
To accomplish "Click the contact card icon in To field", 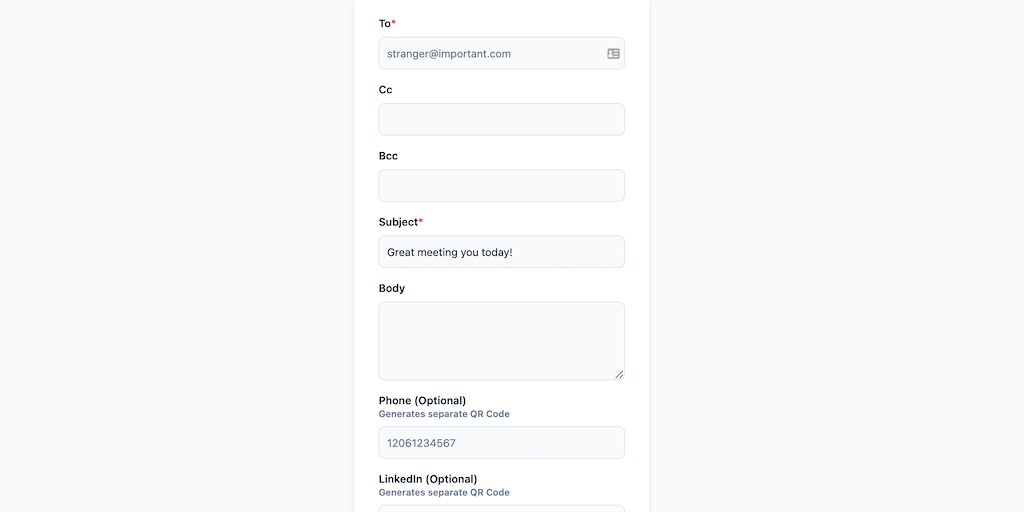I will [613, 54].
